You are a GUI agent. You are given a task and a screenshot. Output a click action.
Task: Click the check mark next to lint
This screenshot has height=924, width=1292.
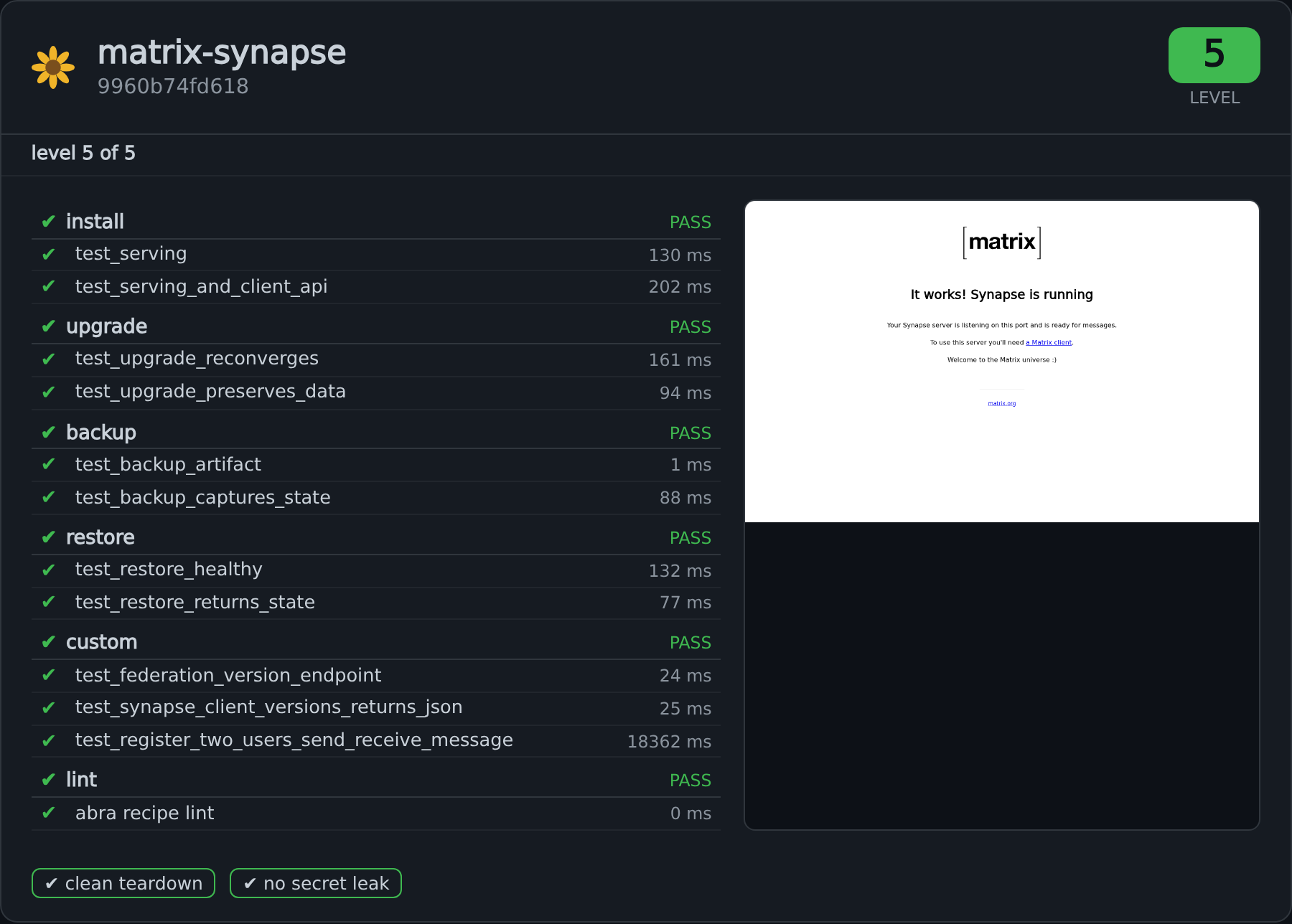point(49,780)
